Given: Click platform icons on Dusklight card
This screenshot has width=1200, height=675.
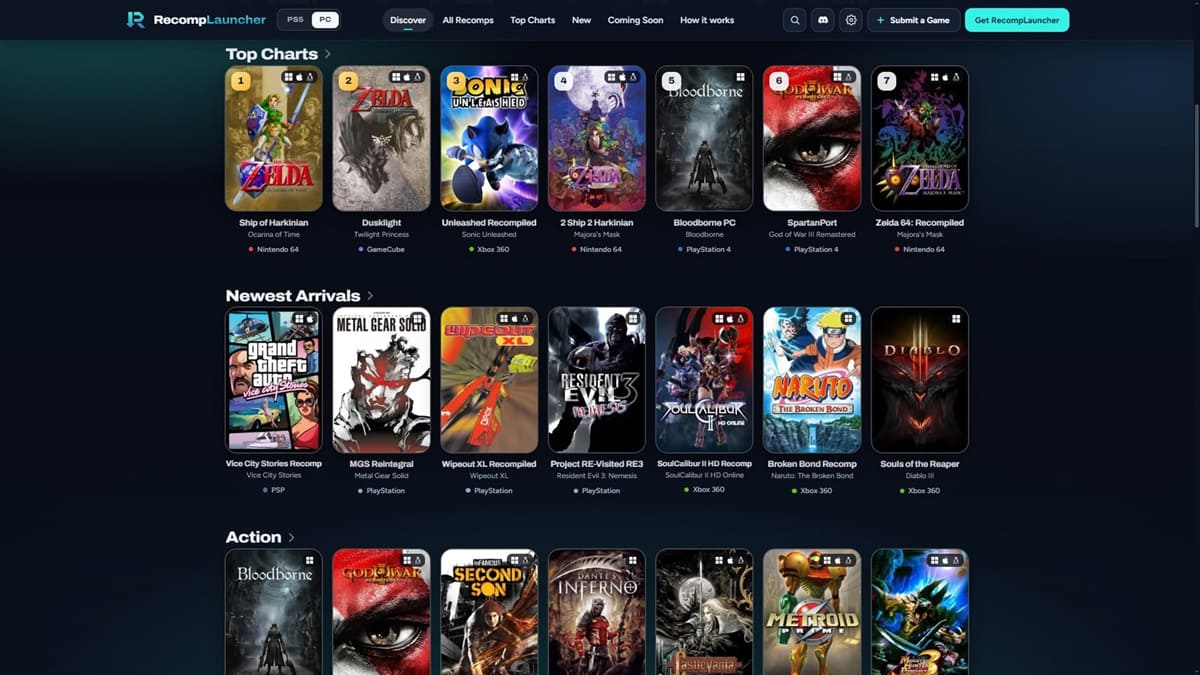Looking at the screenshot, I should coord(407,77).
